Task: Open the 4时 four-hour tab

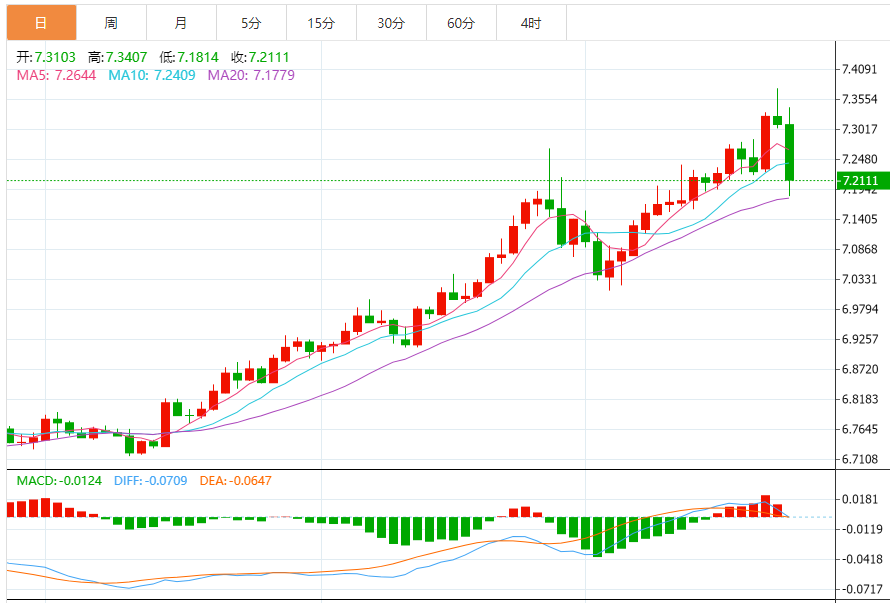Action: (x=531, y=23)
